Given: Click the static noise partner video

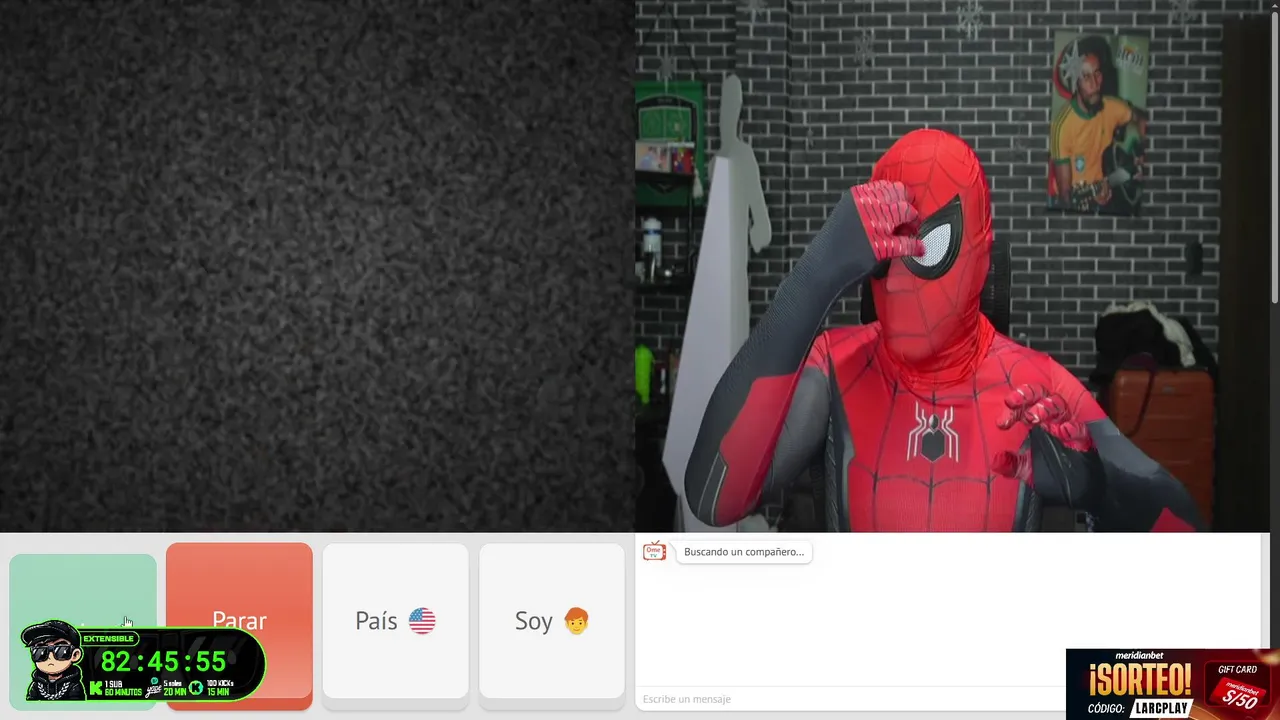Looking at the screenshot, I should coord(317,266).
